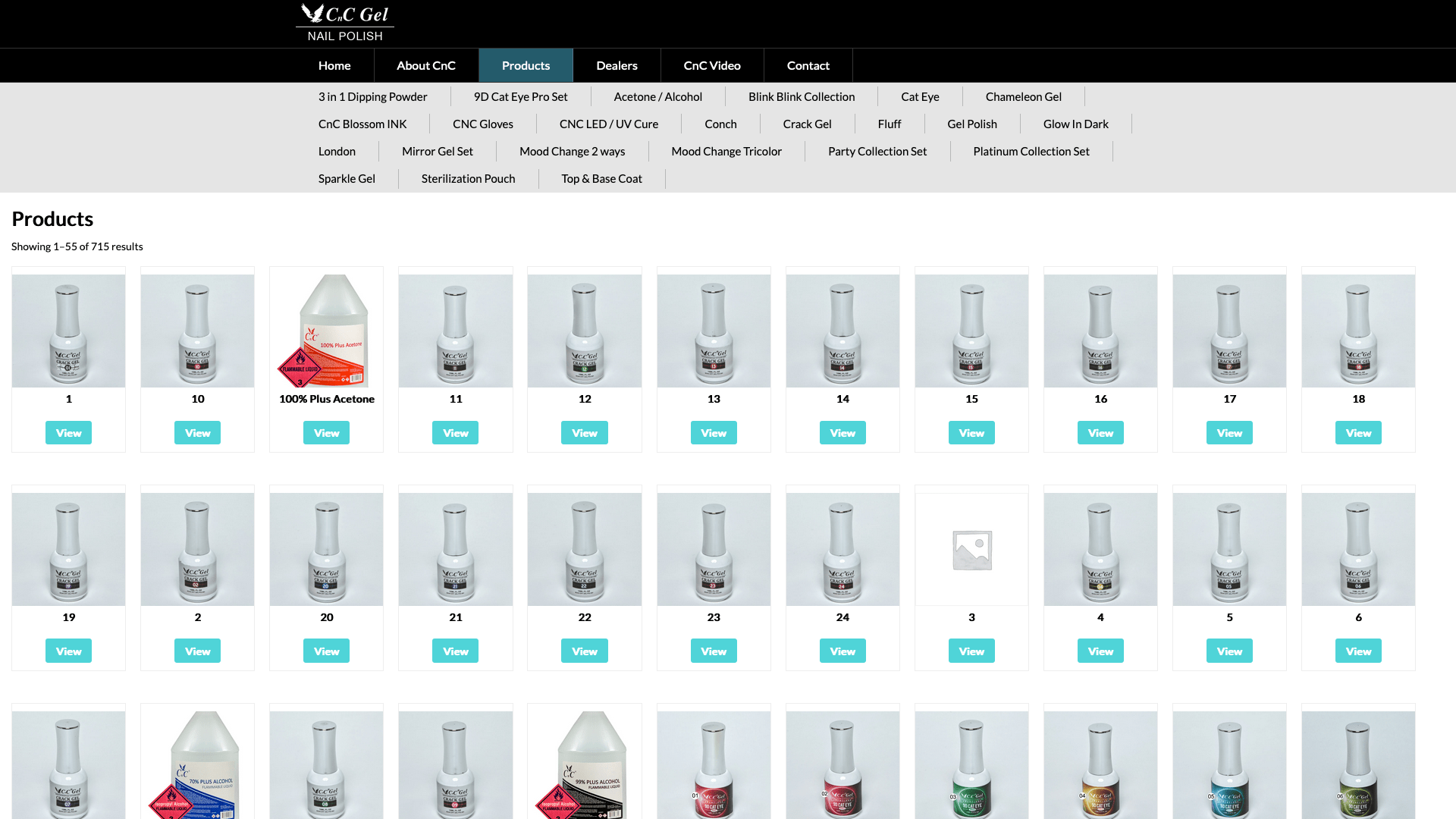Click the placeholder image for product 3
Image resolution: width=1456 pixels, height=819 pixels.
tap(971, 549)
